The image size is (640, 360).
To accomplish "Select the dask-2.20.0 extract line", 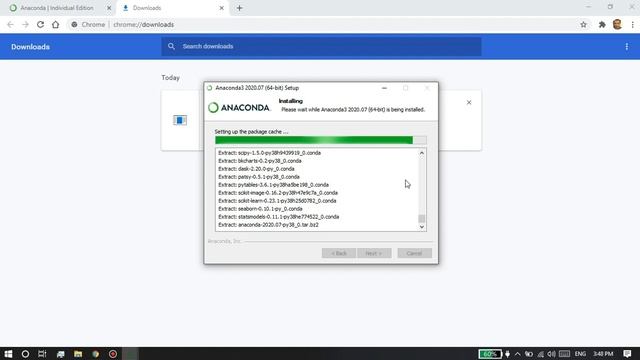I will (256, 169).
